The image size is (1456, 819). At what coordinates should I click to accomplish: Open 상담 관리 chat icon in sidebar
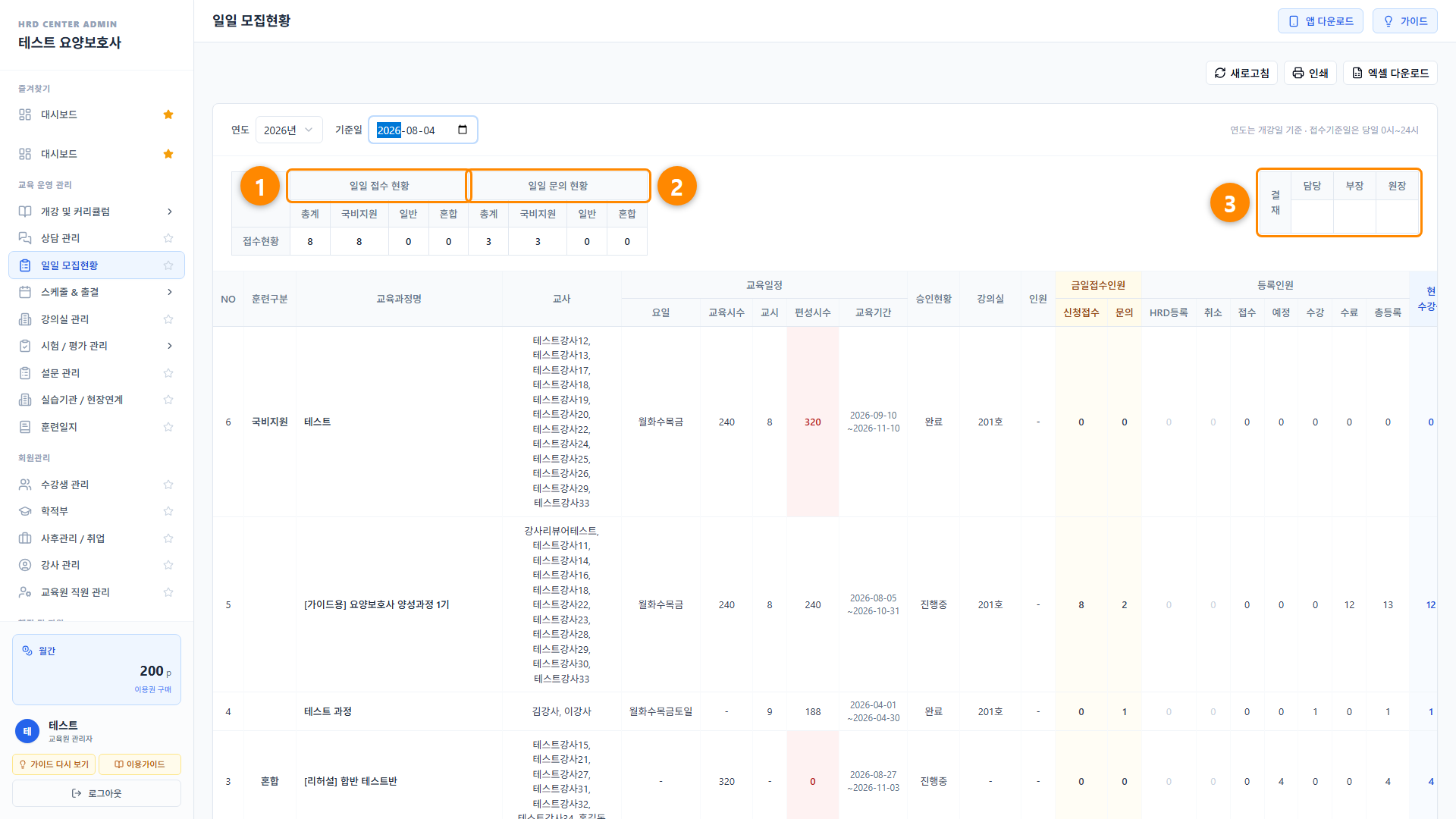[25, 238]
